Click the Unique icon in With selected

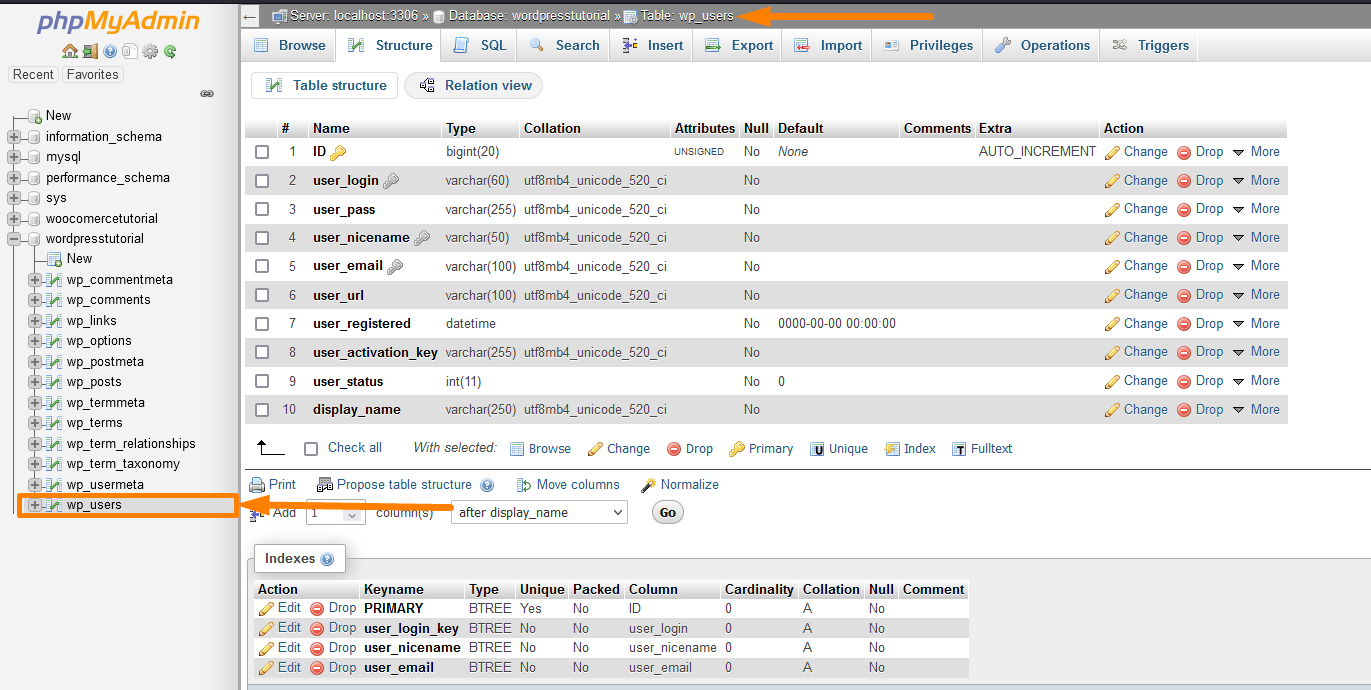tap(817, 449)
